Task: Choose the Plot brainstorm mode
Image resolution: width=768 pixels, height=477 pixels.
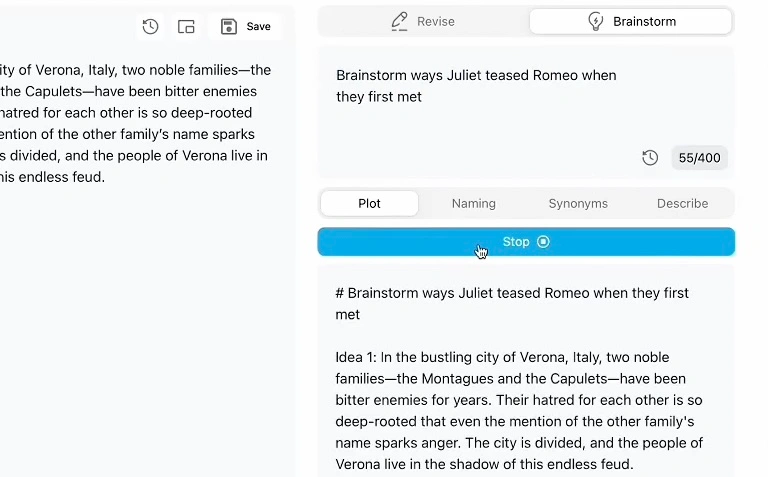Action: point(369,203)
